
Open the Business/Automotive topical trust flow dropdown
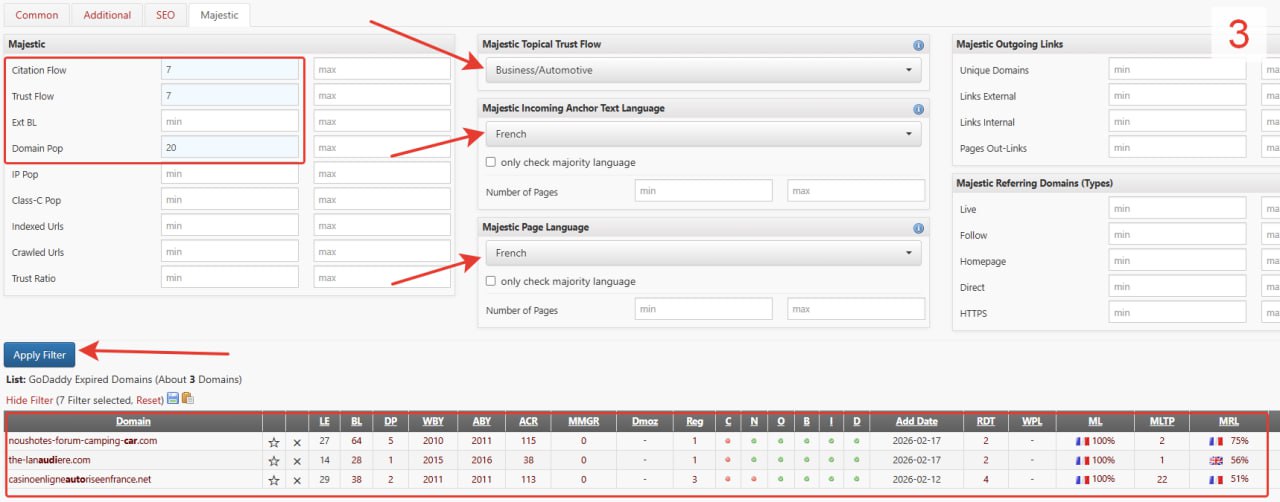[703, 70]
